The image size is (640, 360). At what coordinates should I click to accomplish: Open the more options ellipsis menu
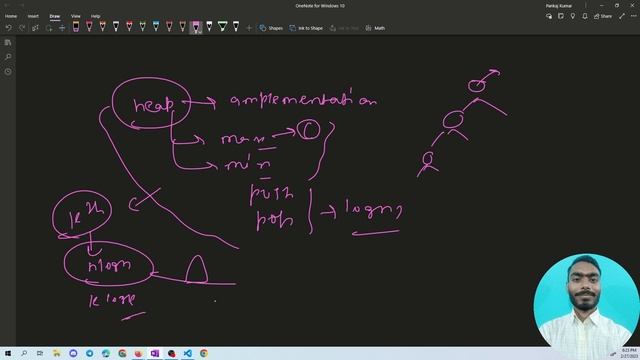pos(633,16)
